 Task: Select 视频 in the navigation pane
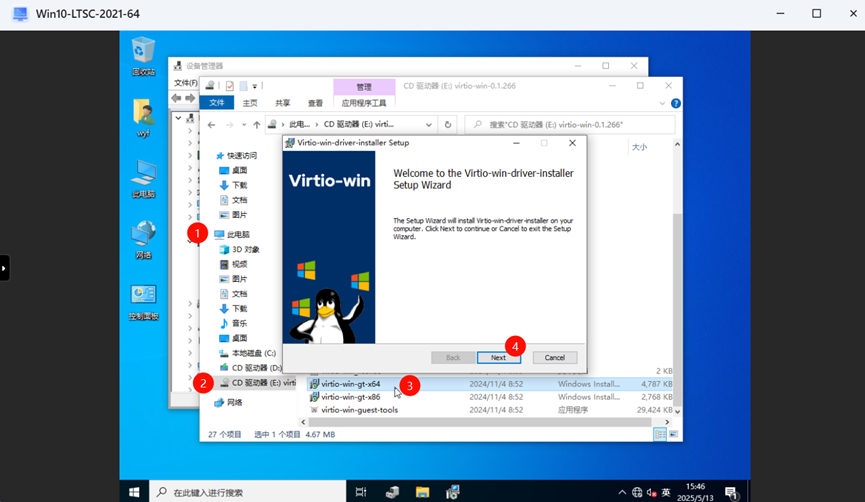click(x=233, y=264)
